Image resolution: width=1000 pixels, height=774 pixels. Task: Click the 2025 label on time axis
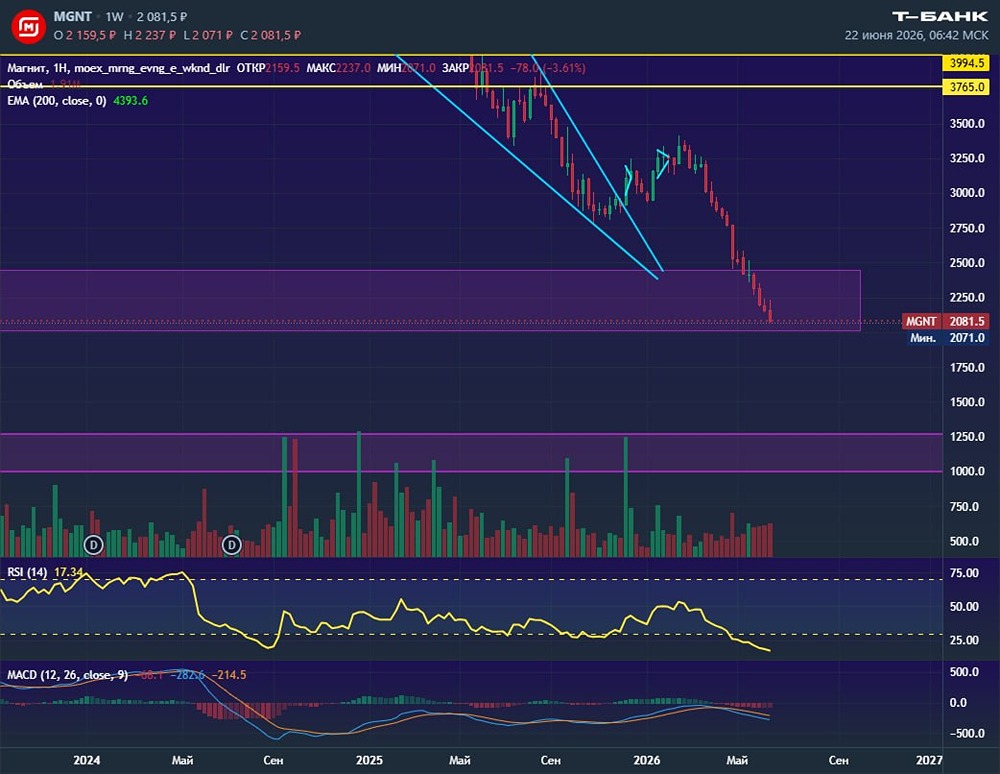369,760
